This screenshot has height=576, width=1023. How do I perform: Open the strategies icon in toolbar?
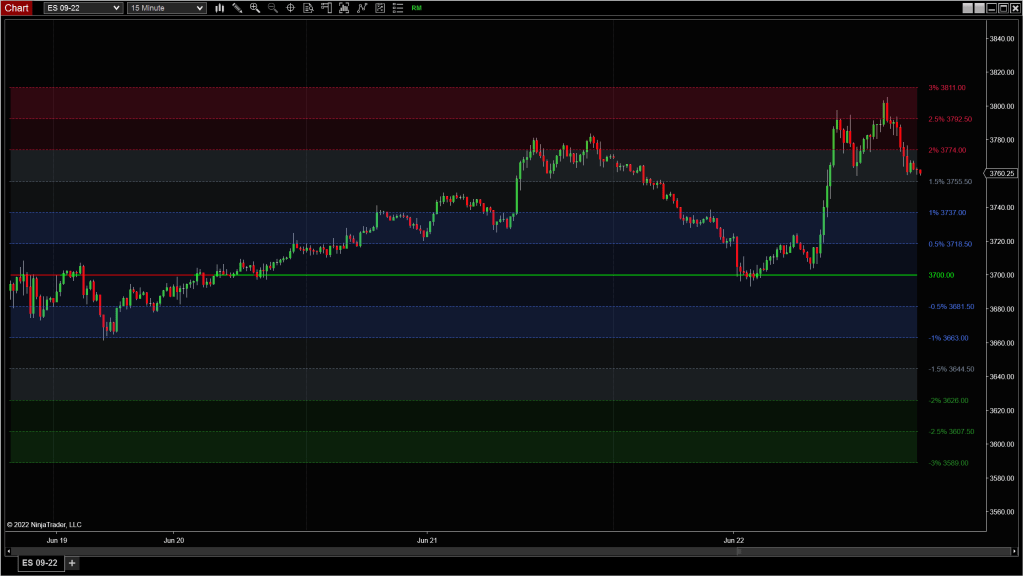point(380,8)
